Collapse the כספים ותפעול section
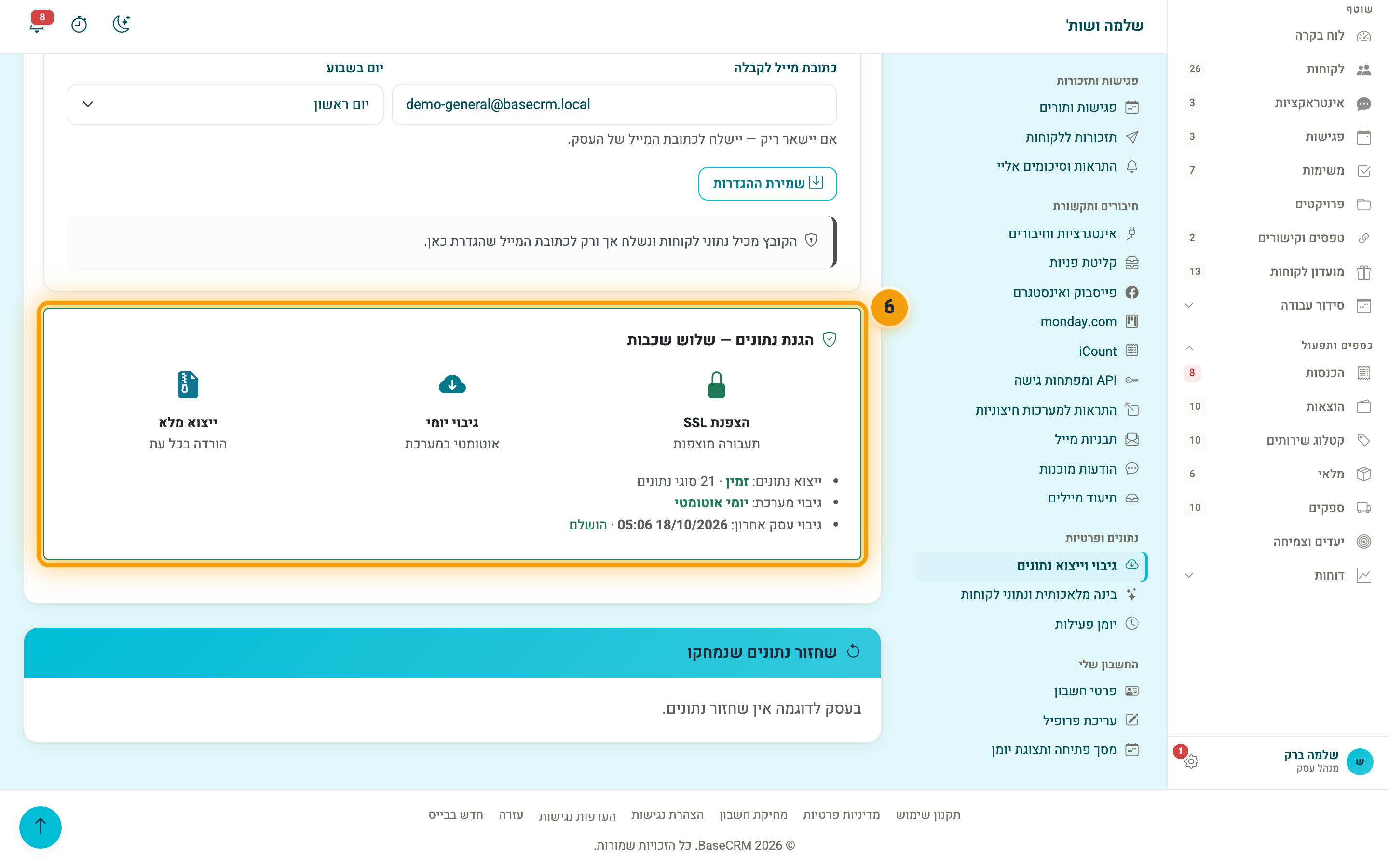This screenshot has height=868, width=1389. (x=1189, y=348)
